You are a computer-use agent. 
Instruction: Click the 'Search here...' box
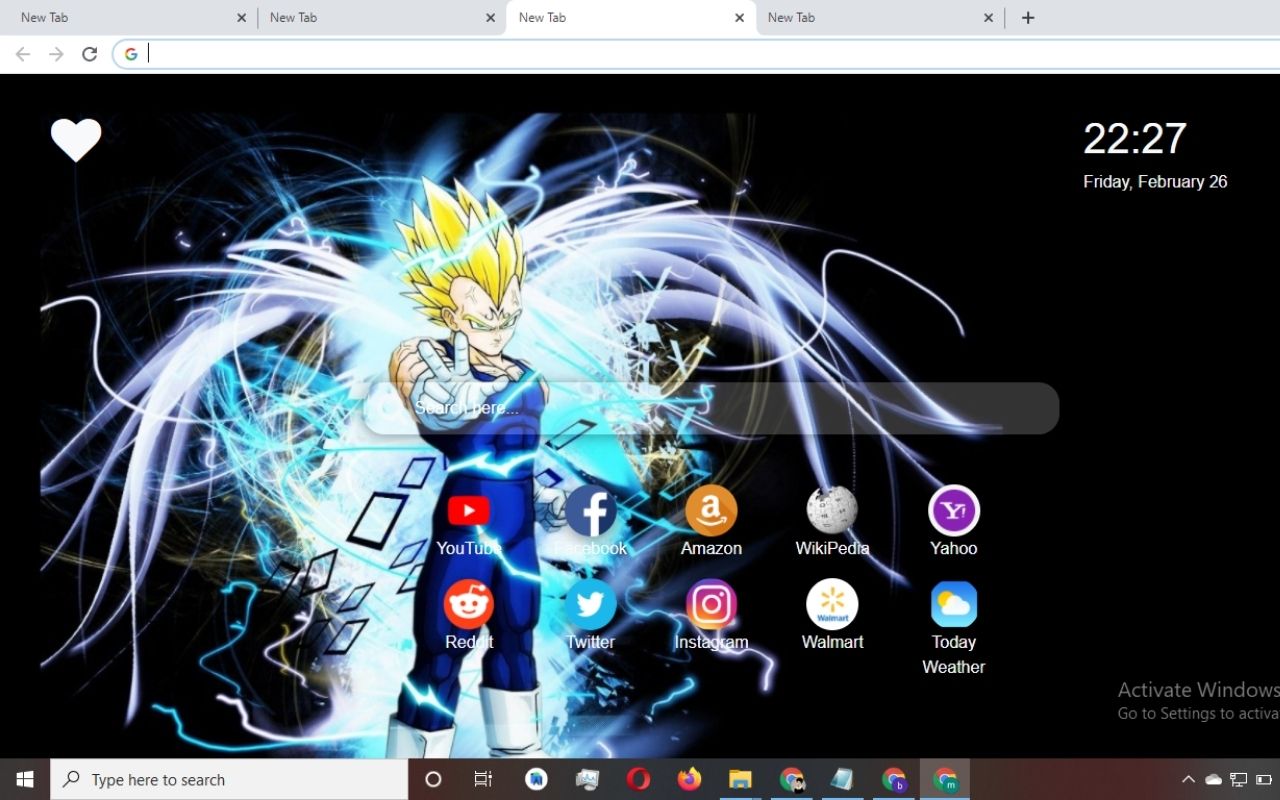tap(711, 408)
